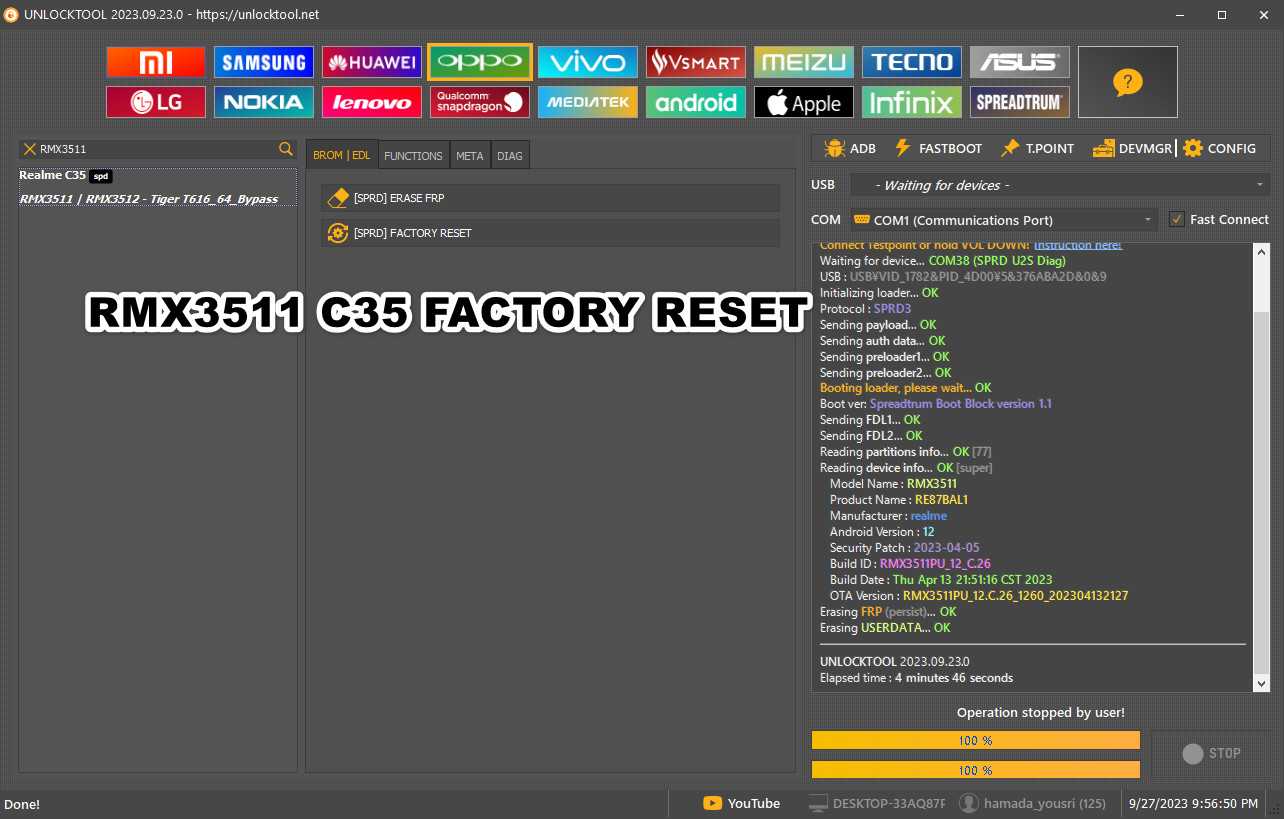The width and height of the screenshot is (1284, 819).
Task: Select the ASUS brand tile
Action: point(1020,62)
